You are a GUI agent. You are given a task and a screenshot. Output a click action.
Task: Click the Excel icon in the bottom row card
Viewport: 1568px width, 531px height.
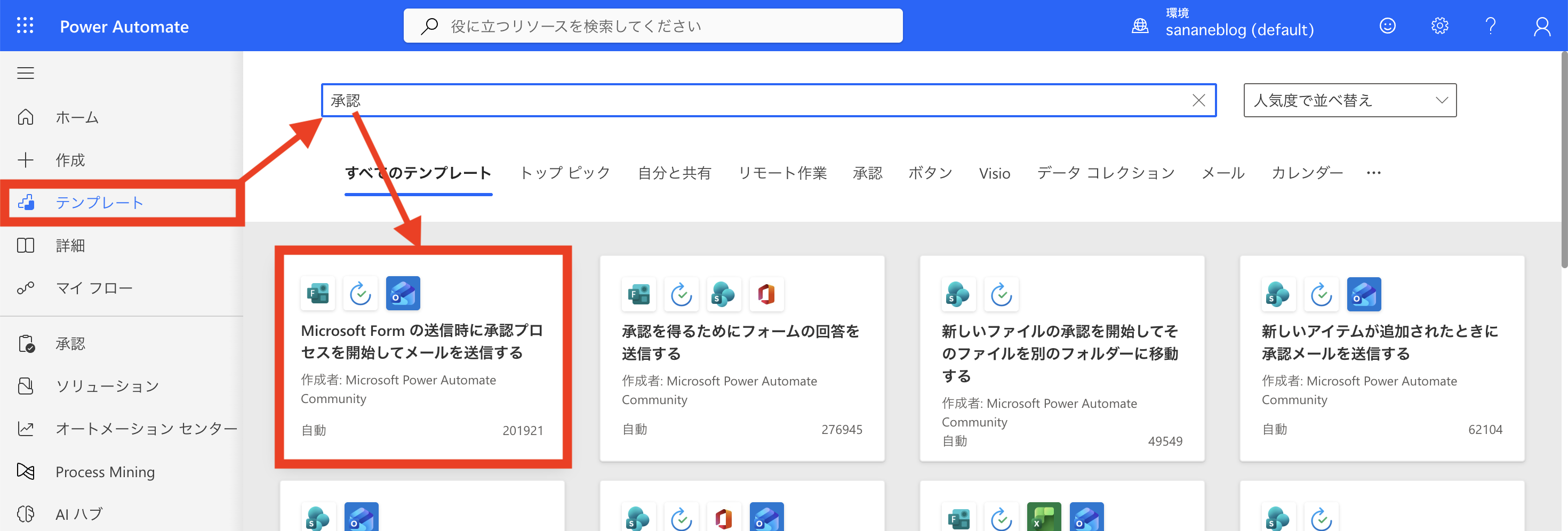1043,517
